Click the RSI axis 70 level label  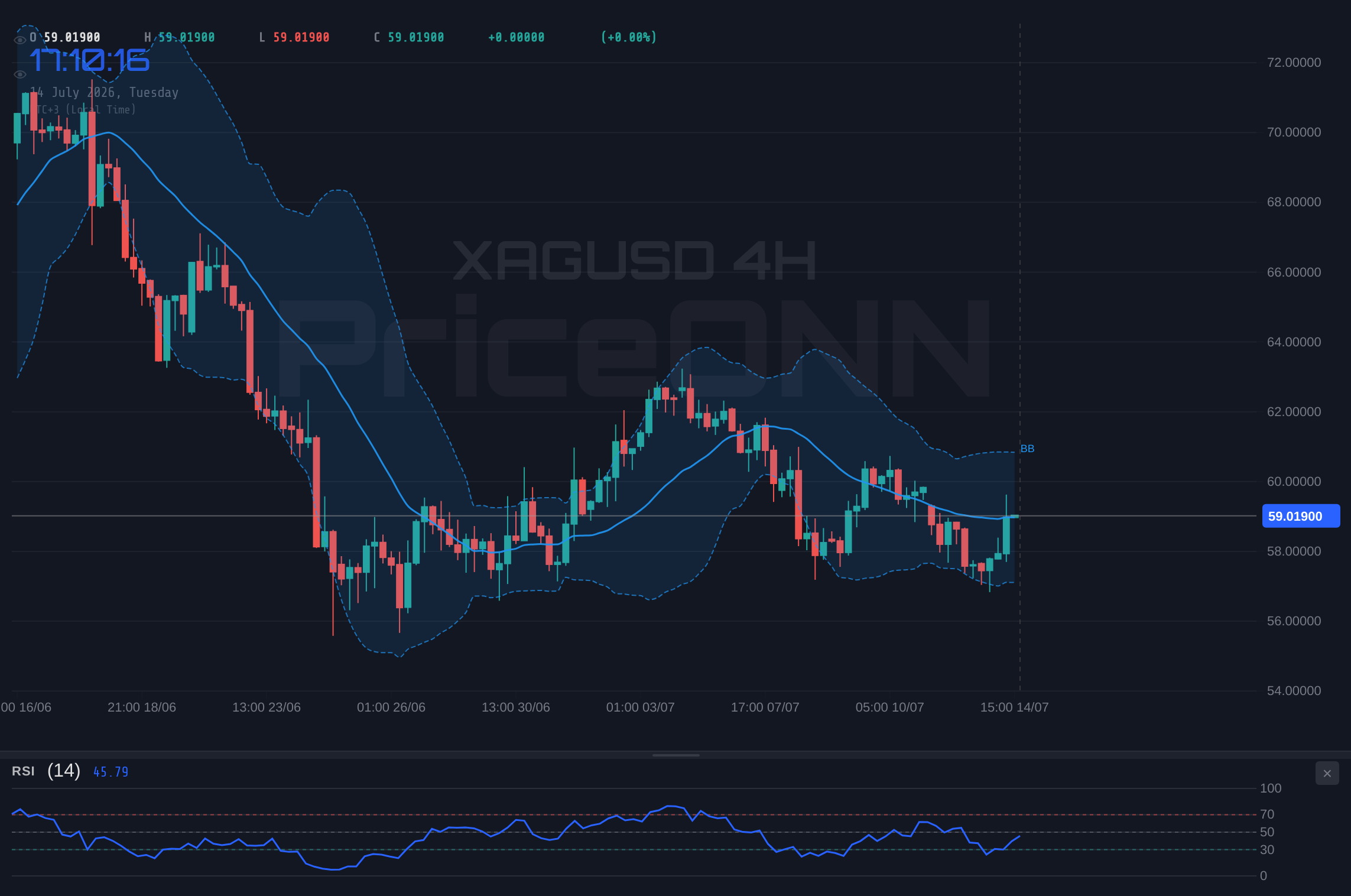pyautogui.click(x=1267, y=814)
